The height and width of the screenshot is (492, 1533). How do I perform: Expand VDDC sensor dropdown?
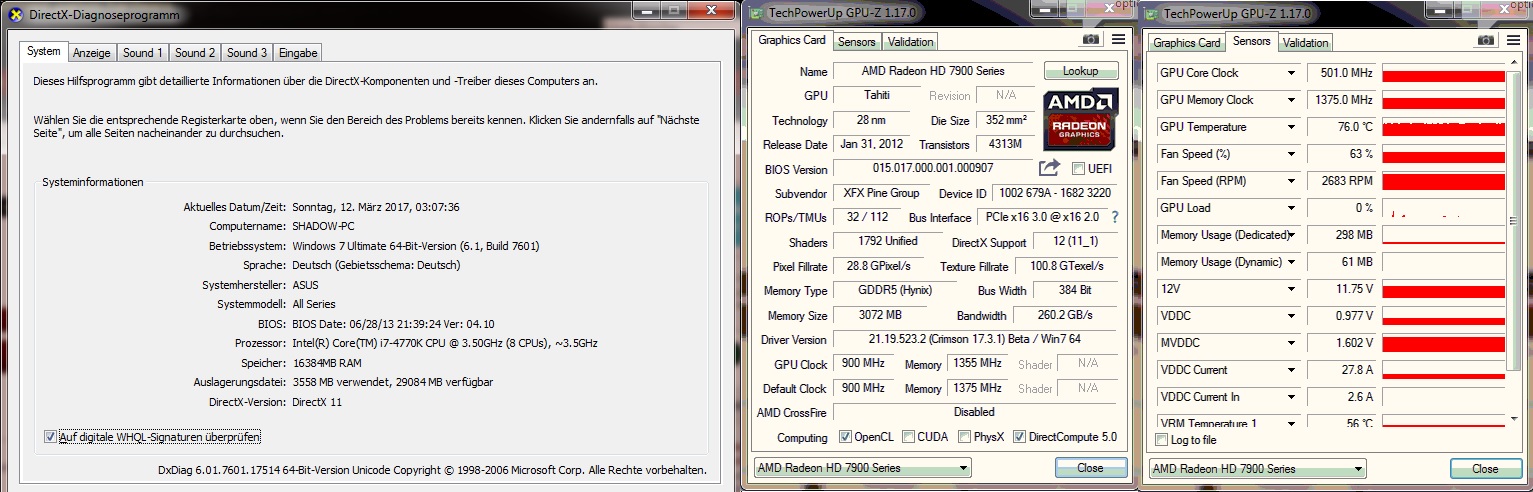tap(1291, 316)
